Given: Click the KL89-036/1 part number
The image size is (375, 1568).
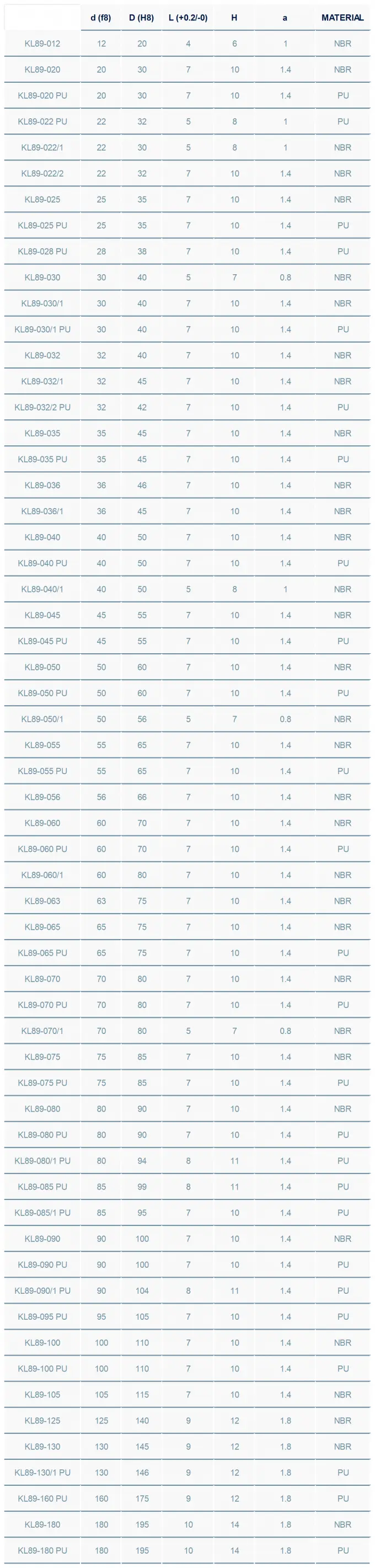Looking at the screenshot, I should coord(42,511).
